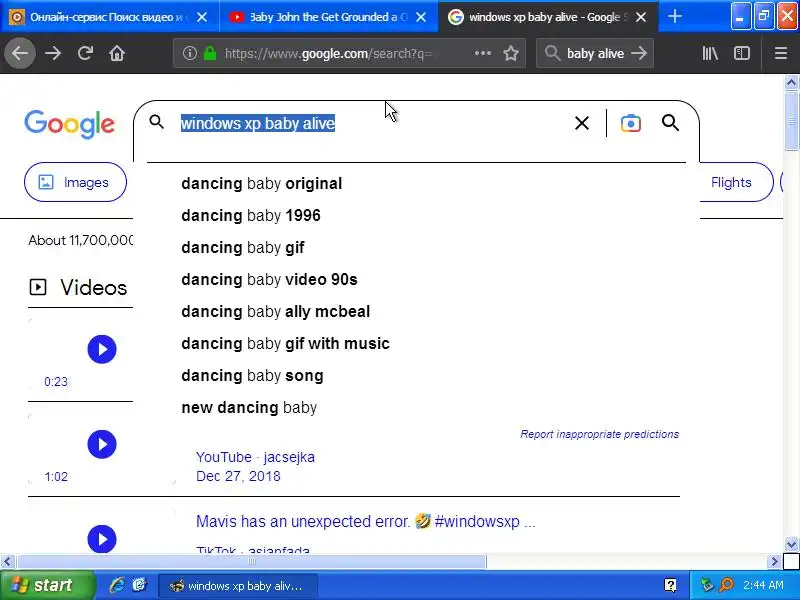Open the Firefox home page icon
The width and height of the screenshot is (800, 600).
[117, 53]
